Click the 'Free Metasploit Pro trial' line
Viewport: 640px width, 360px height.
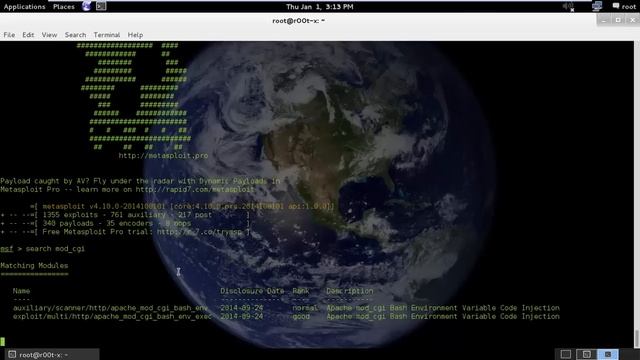[125, 232]
